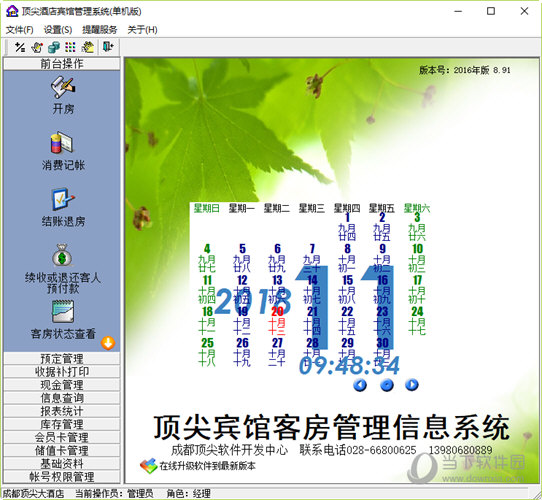Image resolution: width=542 pixels, height=500 pixels.
Task: Open the 文件(F) menu
Action: (x=19, y=30)
